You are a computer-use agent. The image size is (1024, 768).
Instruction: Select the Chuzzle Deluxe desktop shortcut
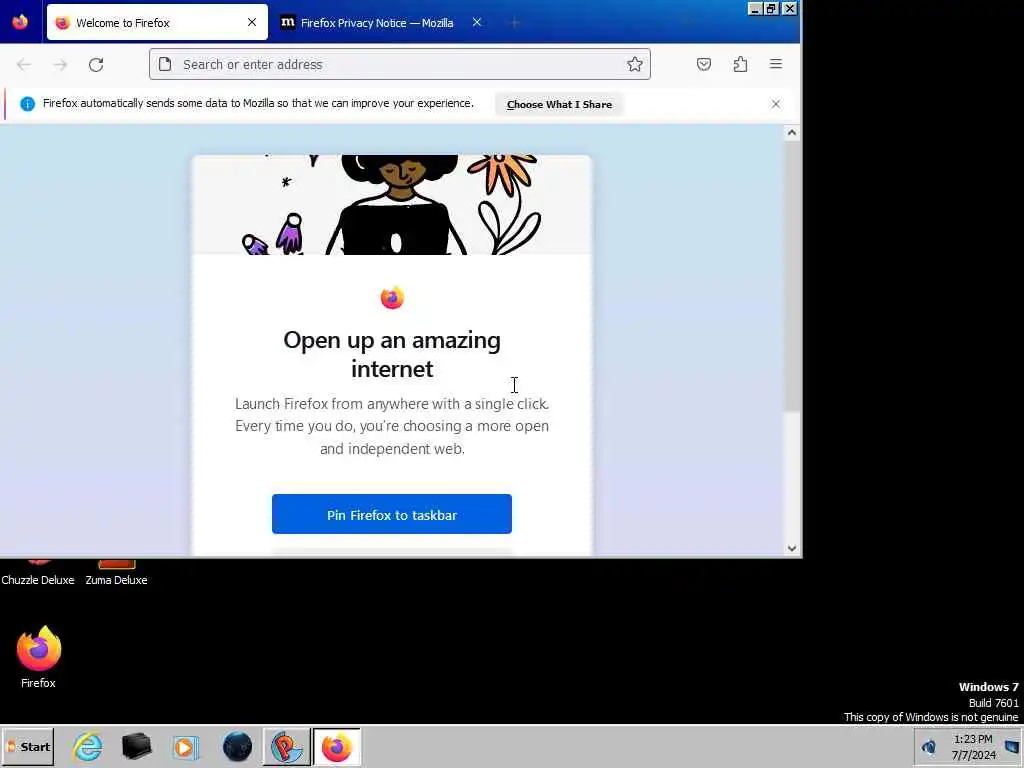[38, 573]
